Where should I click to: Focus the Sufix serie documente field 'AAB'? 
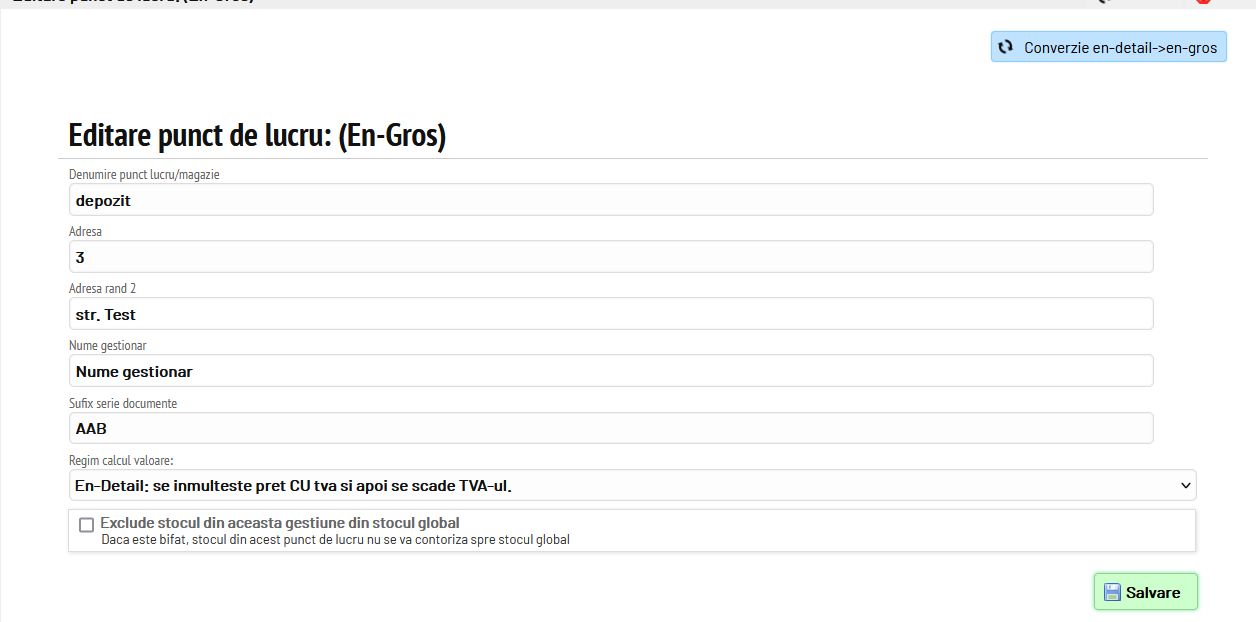(x=610, y=428)
